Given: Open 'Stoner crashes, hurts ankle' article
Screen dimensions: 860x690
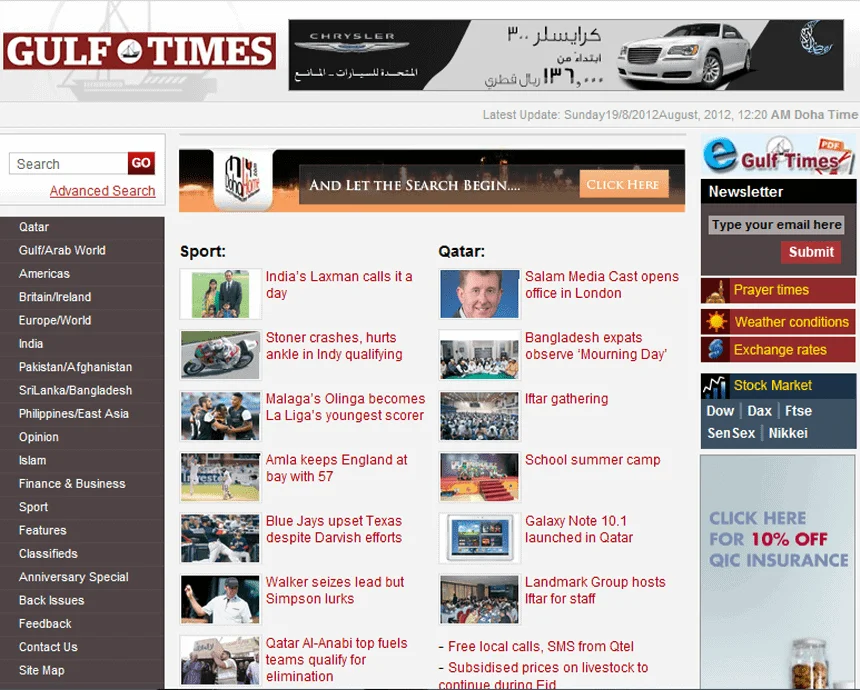Looking at the screenshot, I should [334, 346].
